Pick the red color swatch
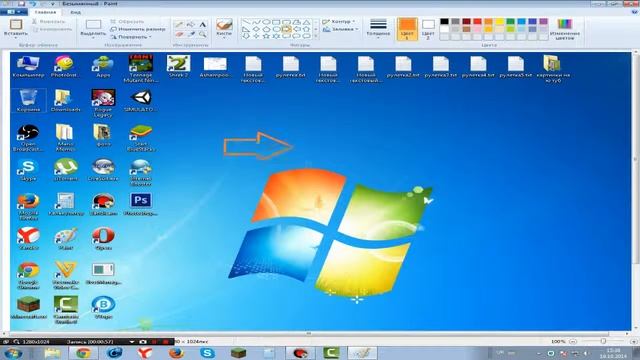Image resolution: width=640 pixels, height=360 pixels. pyautogui.click(x=477, y=21)
